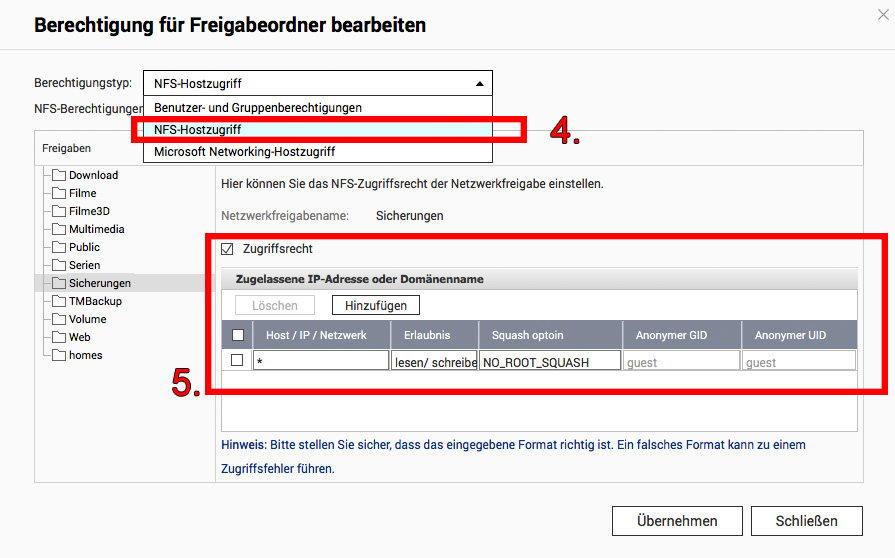Select the Public folder icon
895x558 pixels.
coord(59,247)
